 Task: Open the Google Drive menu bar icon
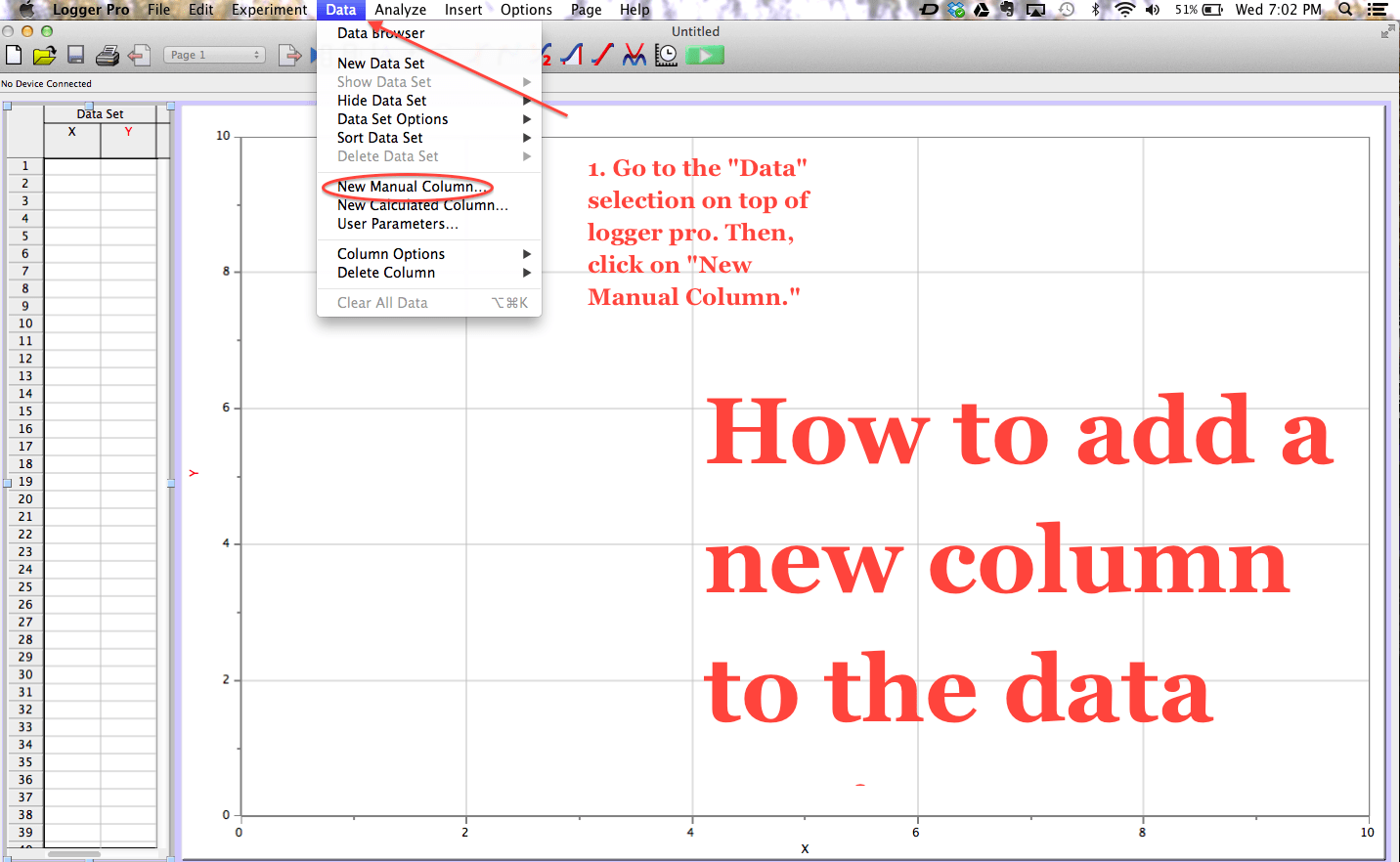tap(982, 10)
